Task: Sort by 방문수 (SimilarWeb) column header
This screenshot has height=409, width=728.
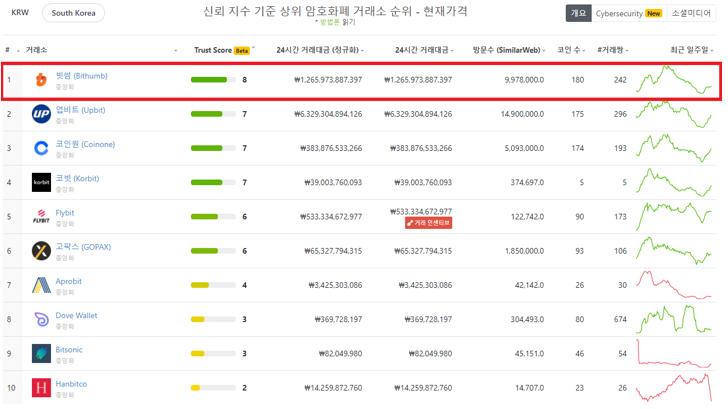Action: tap(507, 50)
